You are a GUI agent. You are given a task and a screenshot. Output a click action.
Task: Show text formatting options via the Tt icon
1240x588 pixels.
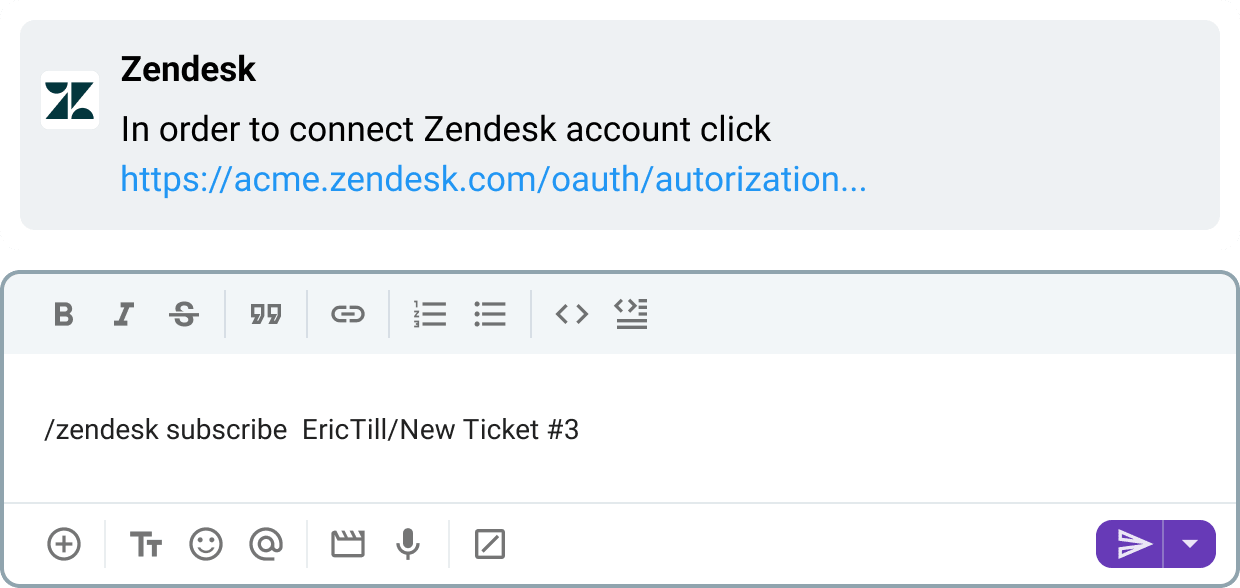click(146, 544)
